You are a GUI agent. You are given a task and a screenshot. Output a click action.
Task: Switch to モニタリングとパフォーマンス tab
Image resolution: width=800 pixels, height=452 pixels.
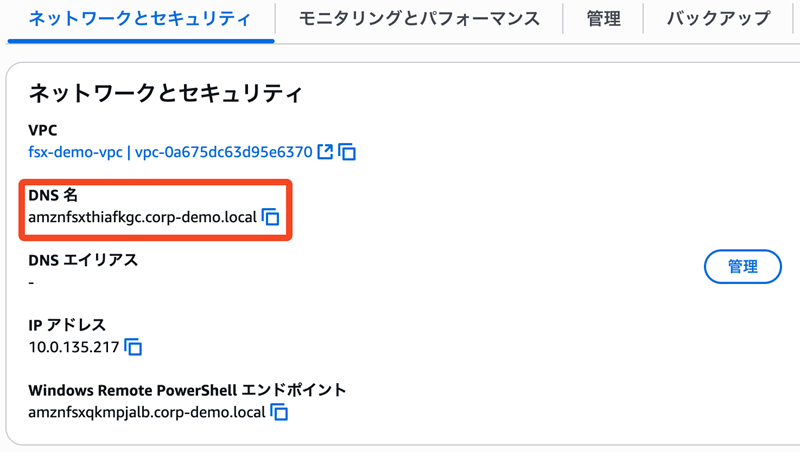(419, 18)
